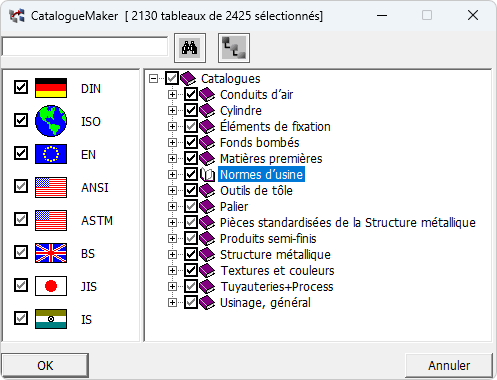
Task: Click the purple book icon of Catalogues
Action: 188,78
